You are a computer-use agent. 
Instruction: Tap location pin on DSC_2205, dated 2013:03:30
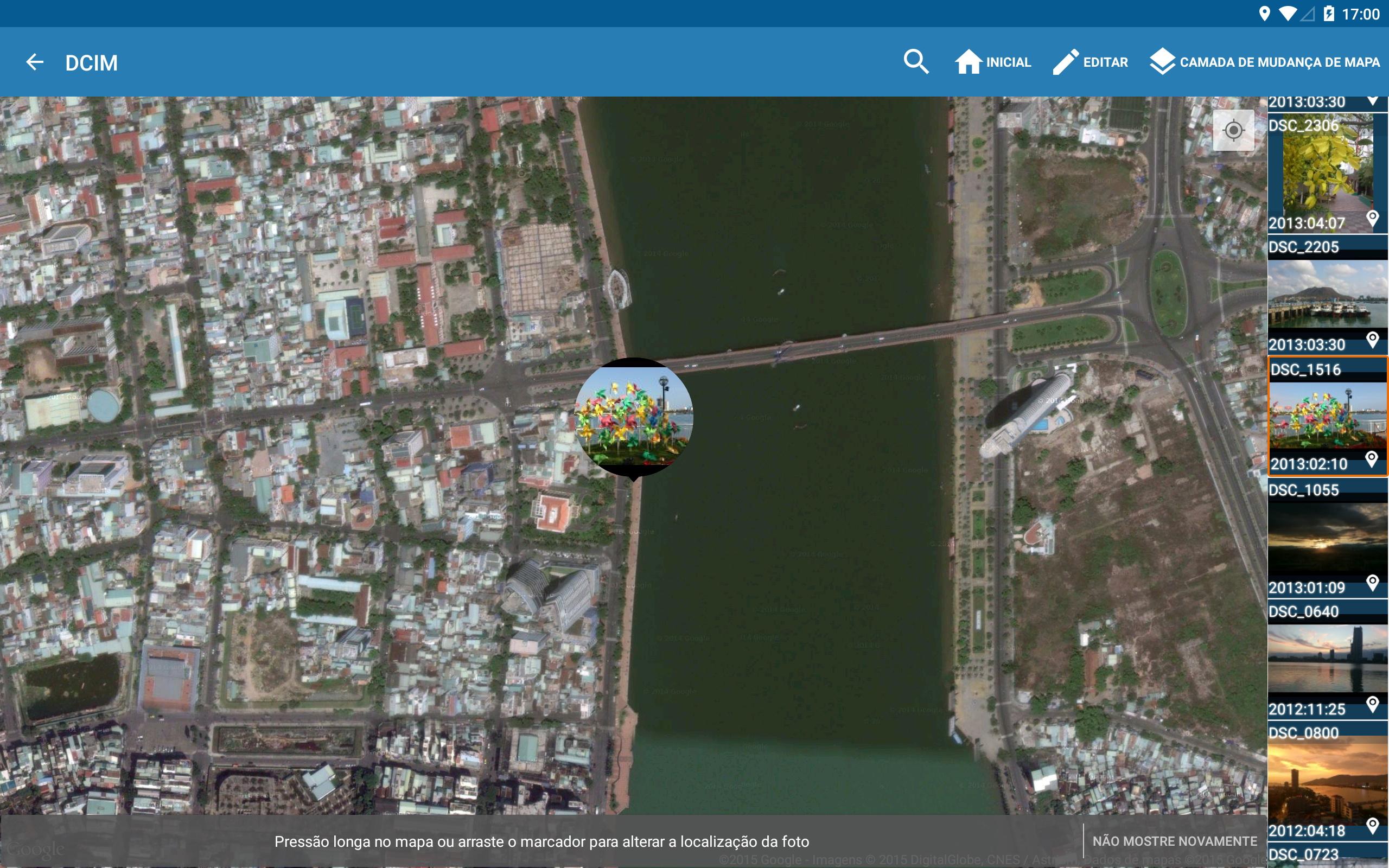click(x=1372, y=340)
